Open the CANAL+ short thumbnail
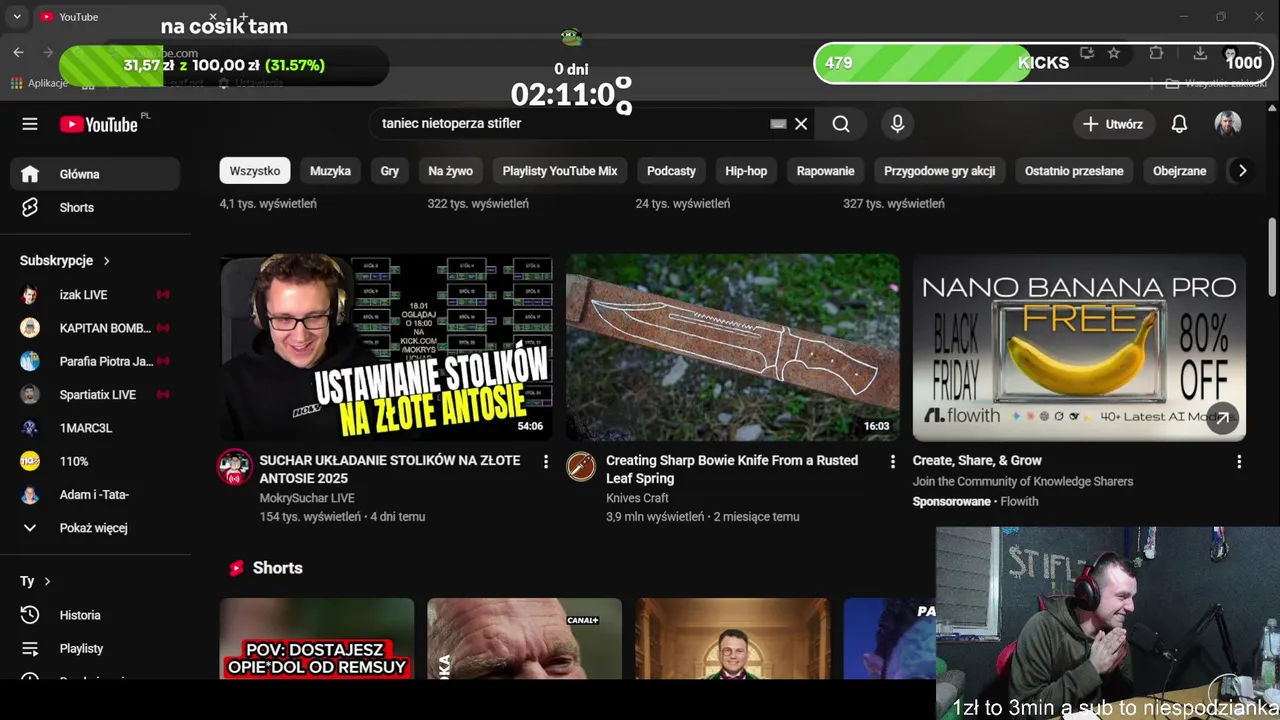Screen dimensions: 1280x720 [x=525, y=639]
